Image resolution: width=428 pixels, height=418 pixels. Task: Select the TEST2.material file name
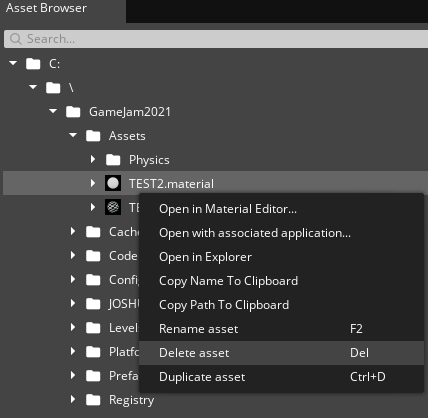[171, 184]
